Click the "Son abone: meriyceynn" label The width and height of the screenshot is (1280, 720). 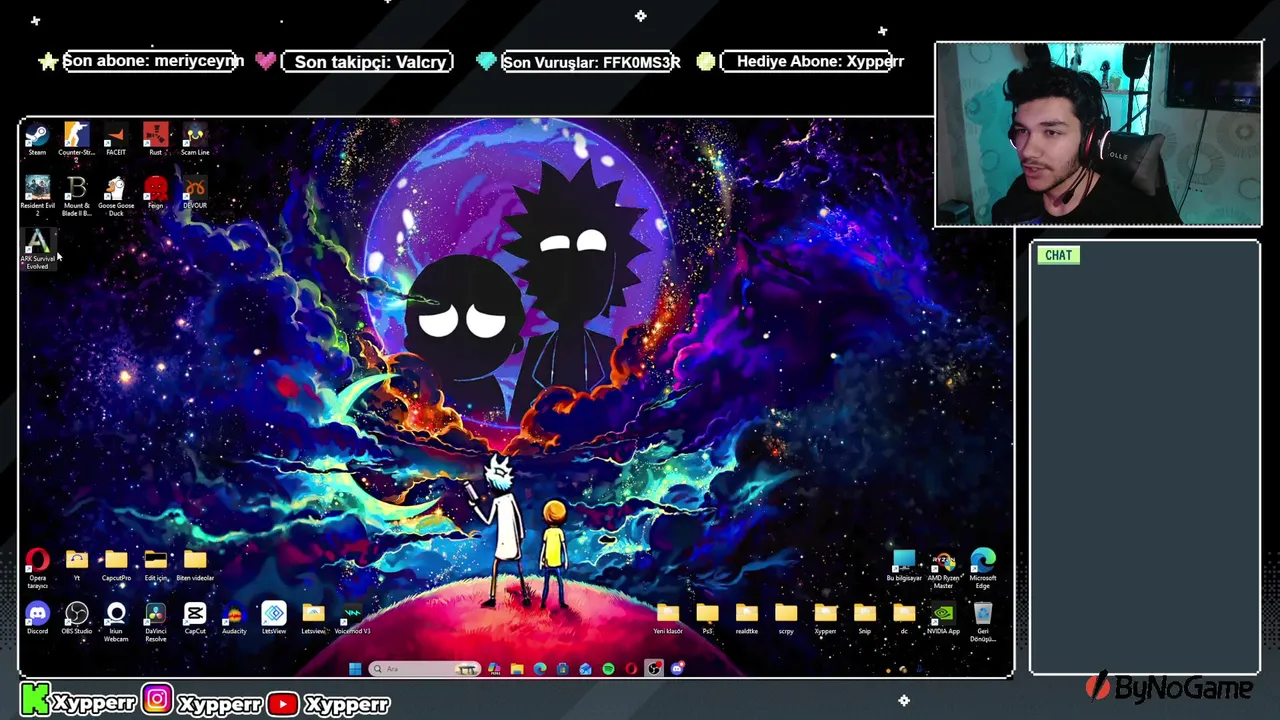153,61
